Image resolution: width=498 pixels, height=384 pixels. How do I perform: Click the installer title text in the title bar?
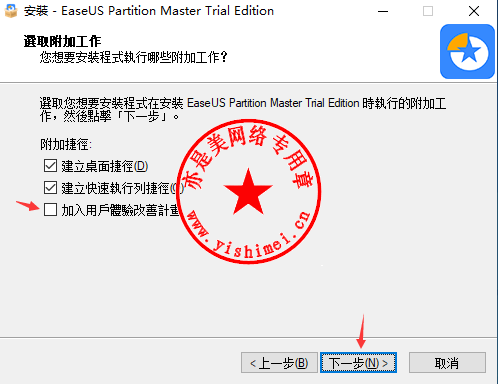point(149,11)
